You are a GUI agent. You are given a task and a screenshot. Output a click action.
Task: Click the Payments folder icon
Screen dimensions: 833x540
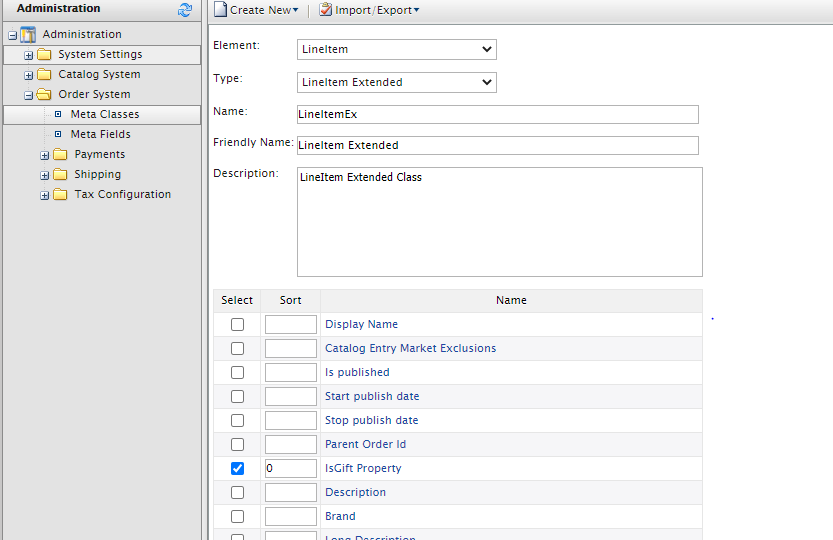(60, 154)
